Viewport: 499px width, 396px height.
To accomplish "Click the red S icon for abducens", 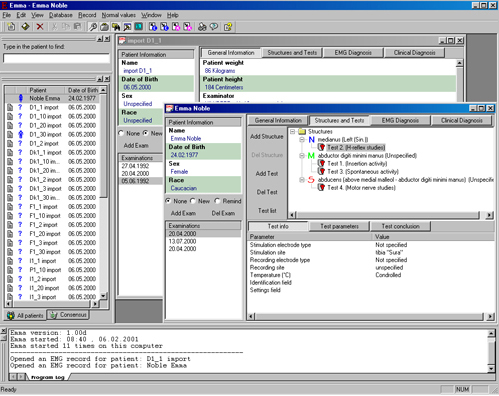I will click(x=311, y=180).
